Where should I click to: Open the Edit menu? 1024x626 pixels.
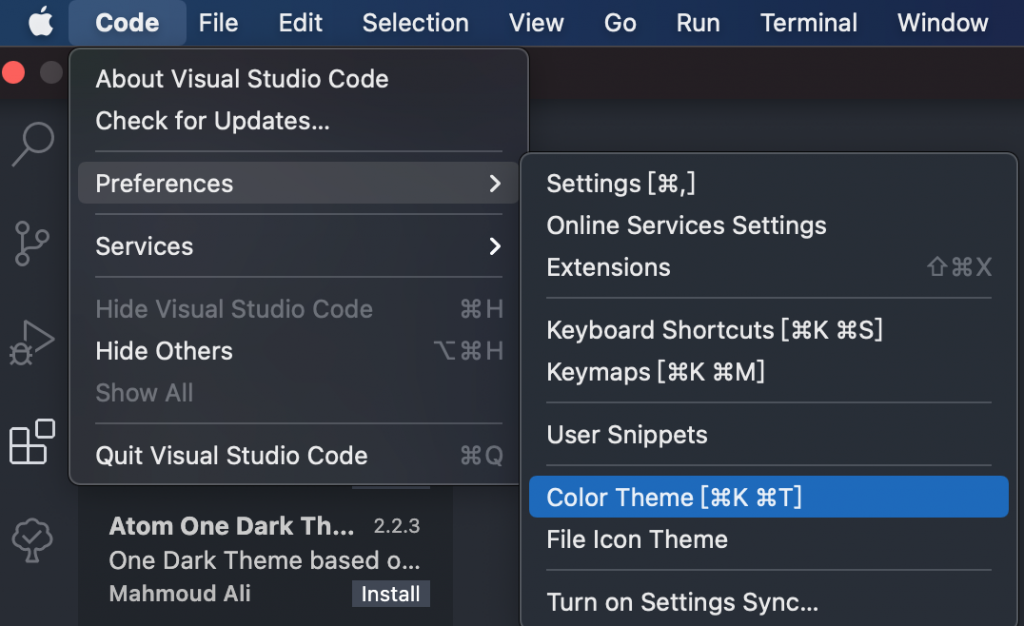pos(300,23)
